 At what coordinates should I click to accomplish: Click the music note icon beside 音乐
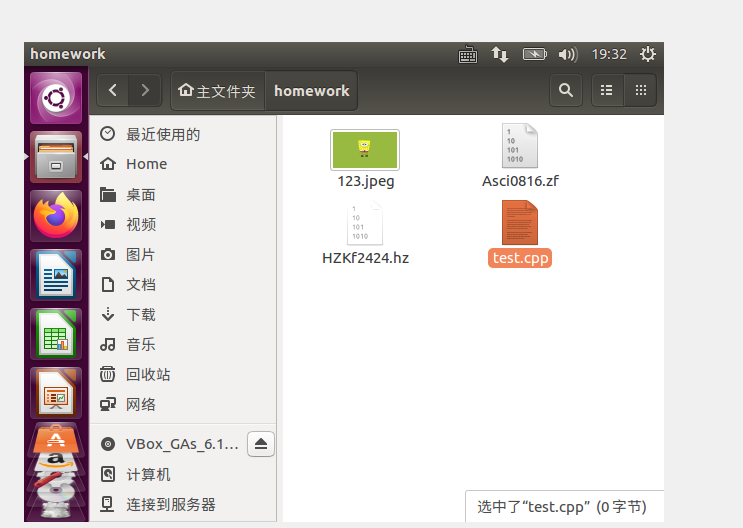tap(108, 344)
